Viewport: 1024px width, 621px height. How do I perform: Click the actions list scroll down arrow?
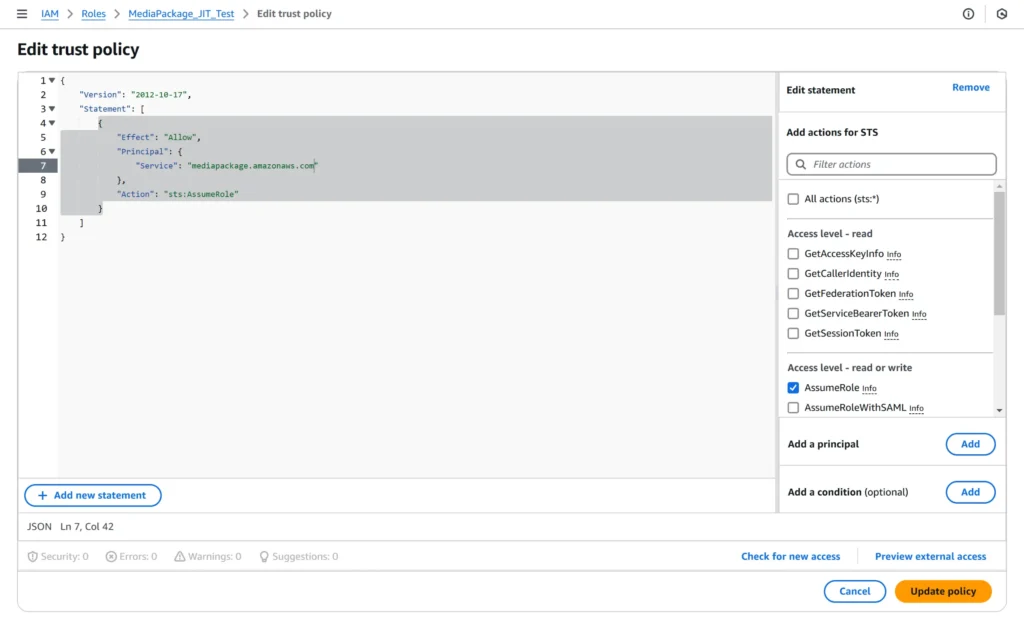(999, 410)
